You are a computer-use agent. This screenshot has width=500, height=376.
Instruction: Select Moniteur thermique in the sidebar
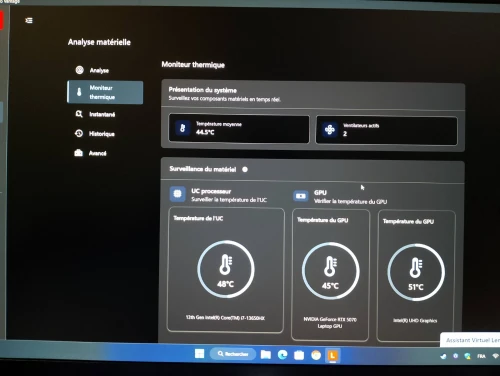pos(105,92)
